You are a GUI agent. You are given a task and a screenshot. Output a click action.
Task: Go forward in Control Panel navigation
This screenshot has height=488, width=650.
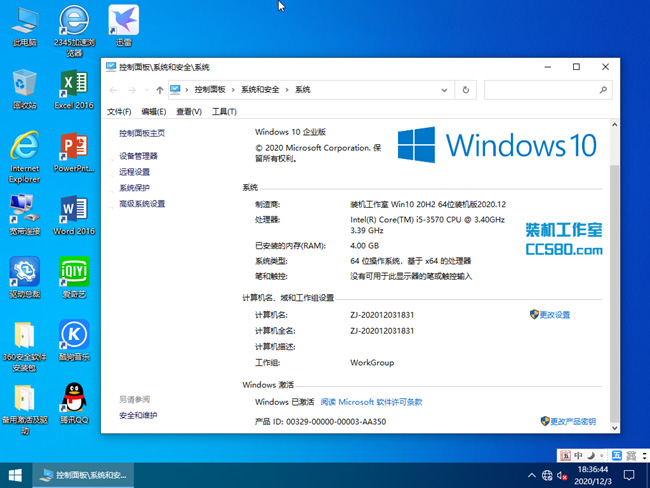(x=132, y=90)
